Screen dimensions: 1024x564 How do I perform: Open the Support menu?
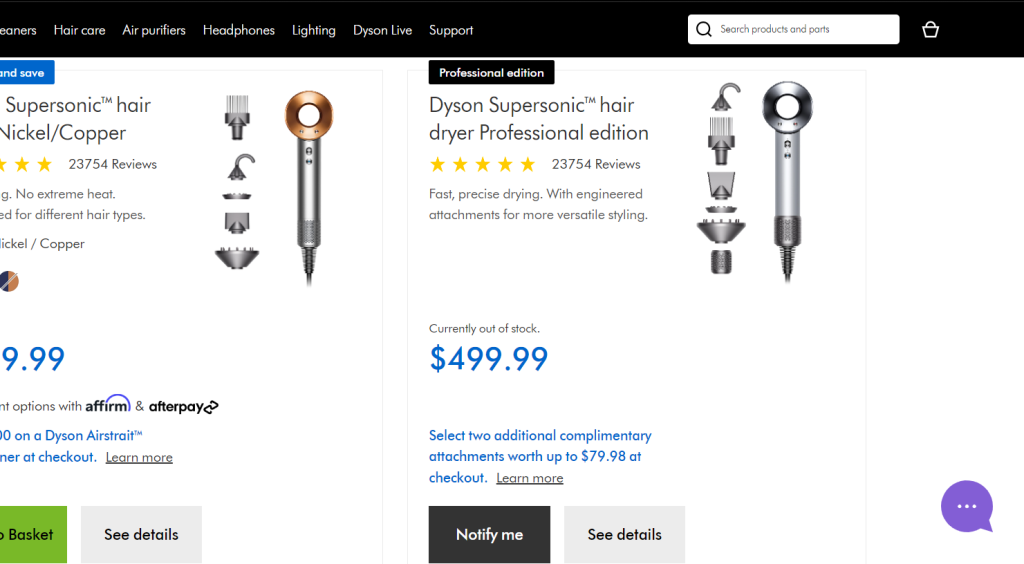(x=451, y=30)
